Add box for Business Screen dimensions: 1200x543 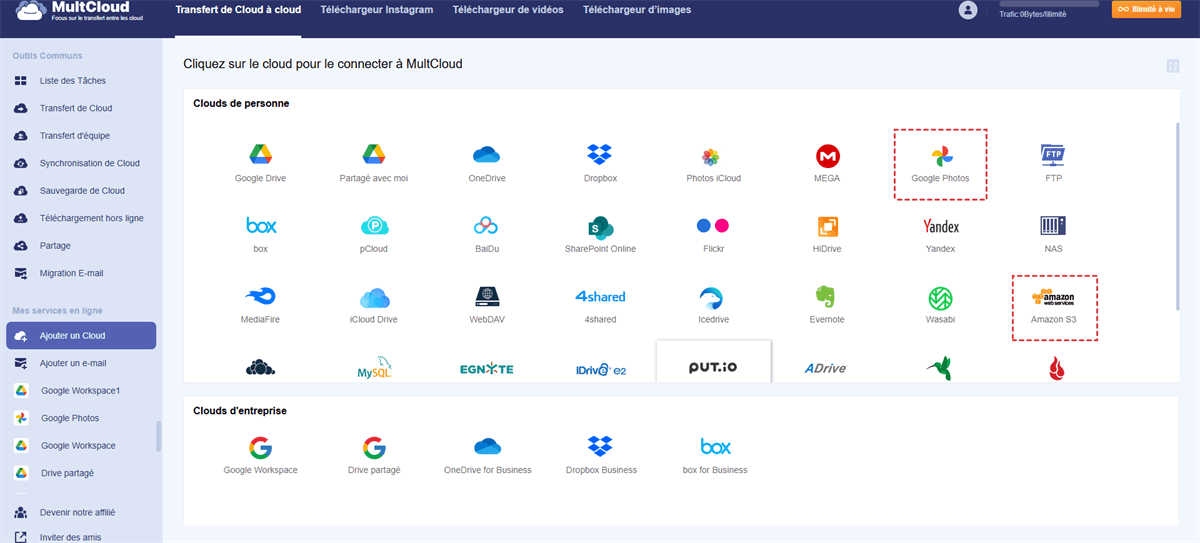click(x=714, y=454)
